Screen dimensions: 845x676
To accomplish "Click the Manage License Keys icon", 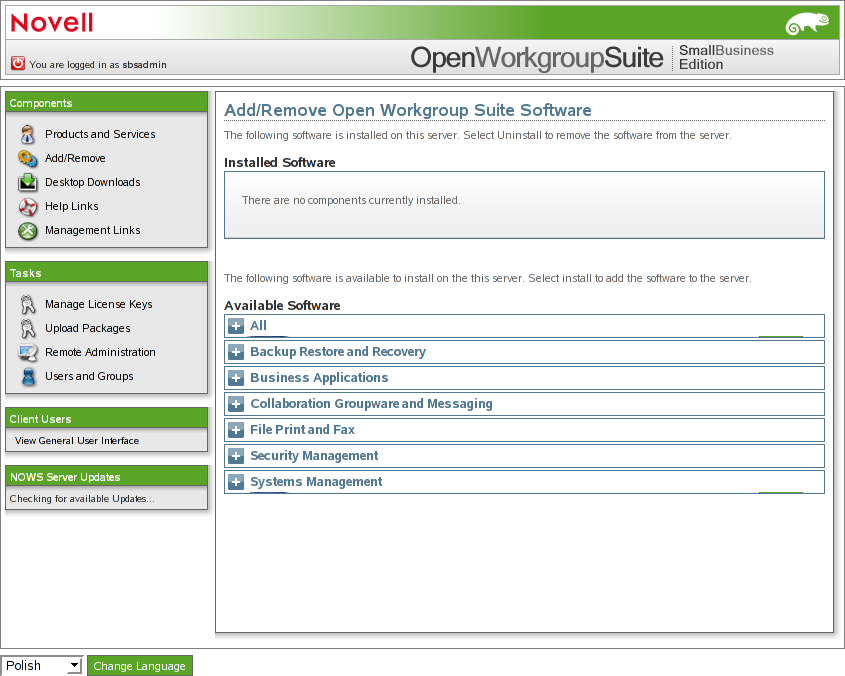I will 27,304.
